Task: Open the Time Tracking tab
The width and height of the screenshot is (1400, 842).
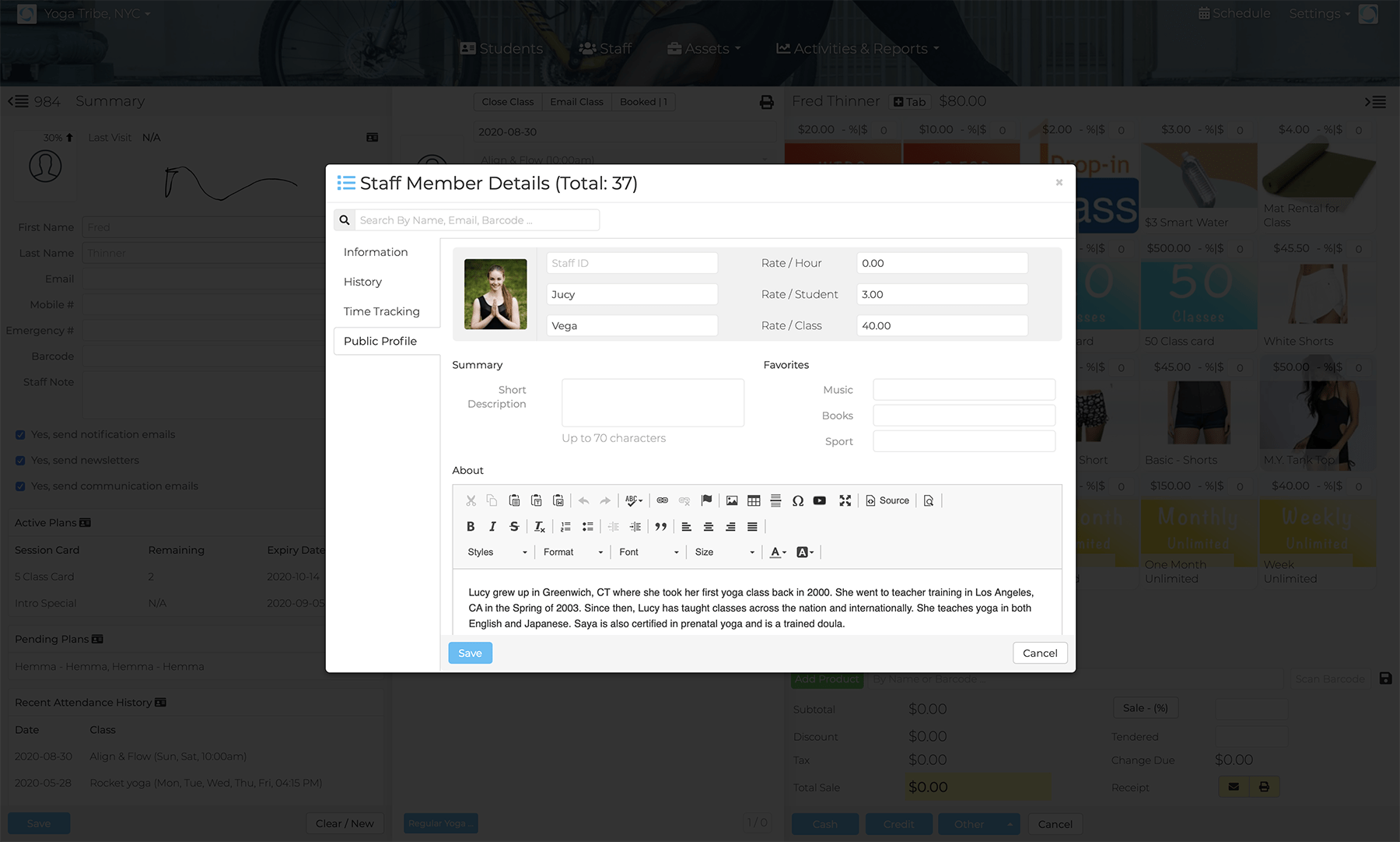Action: [381, 311]
